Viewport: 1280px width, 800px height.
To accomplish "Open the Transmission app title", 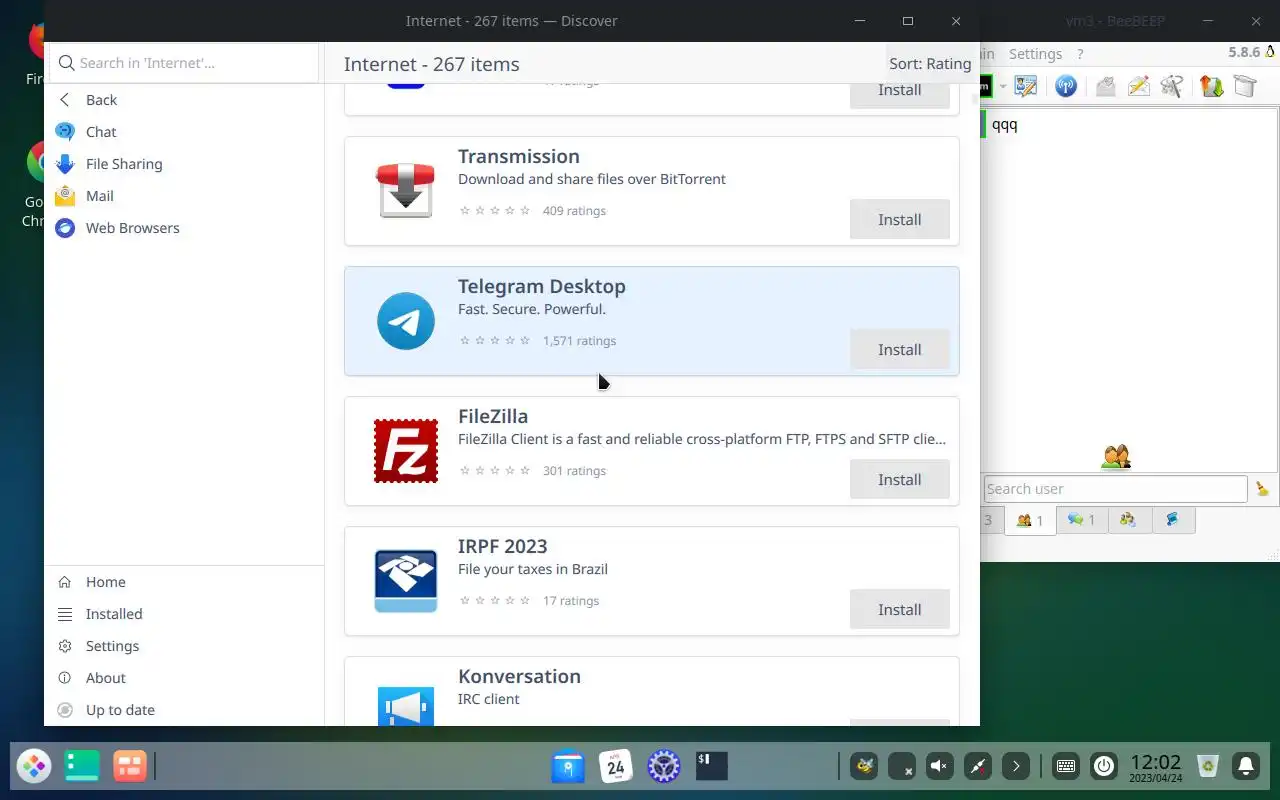I will 519,156.
